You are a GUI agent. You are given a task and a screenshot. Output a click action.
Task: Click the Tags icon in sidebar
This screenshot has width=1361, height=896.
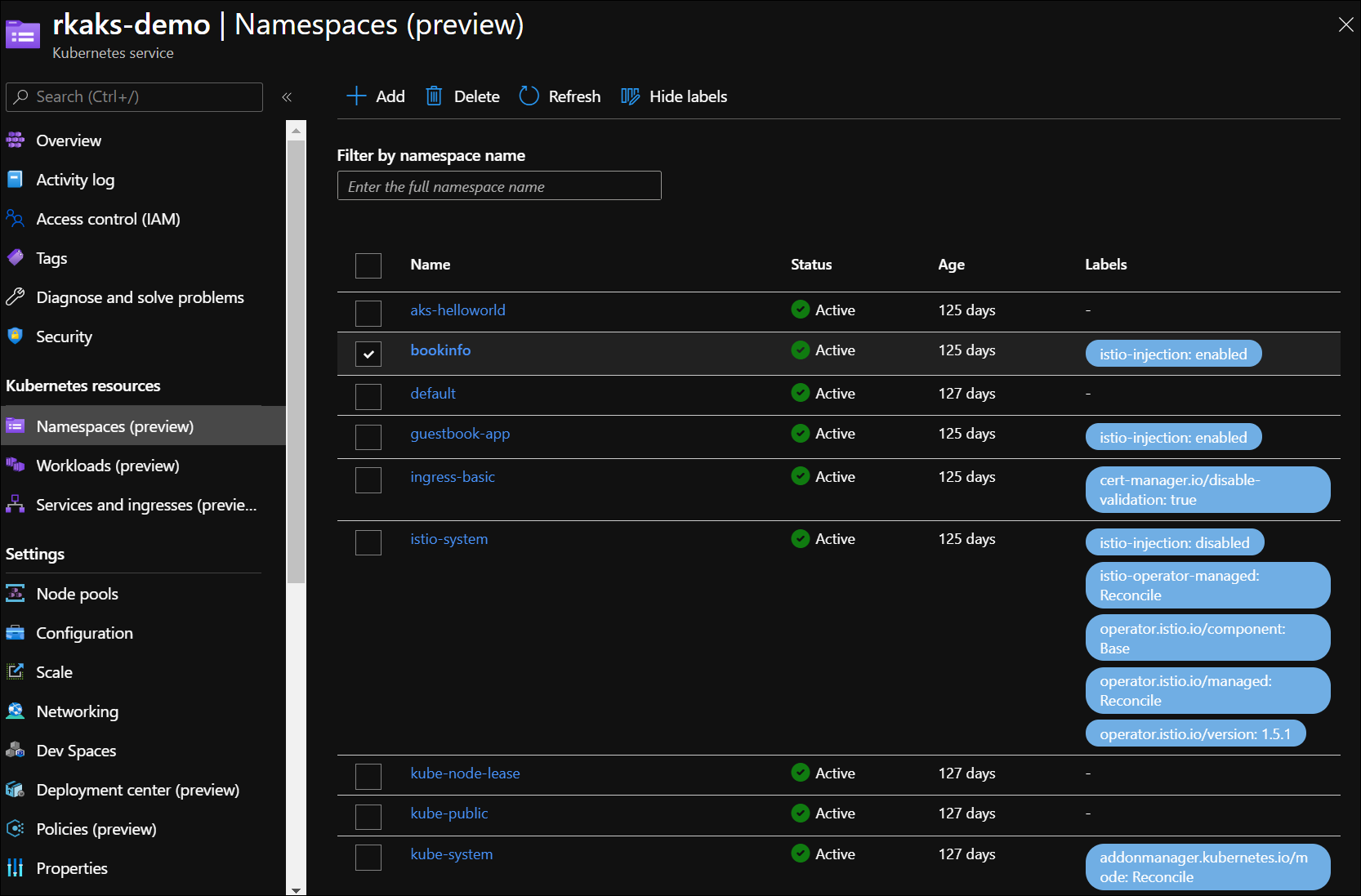(x=16, y=258)
